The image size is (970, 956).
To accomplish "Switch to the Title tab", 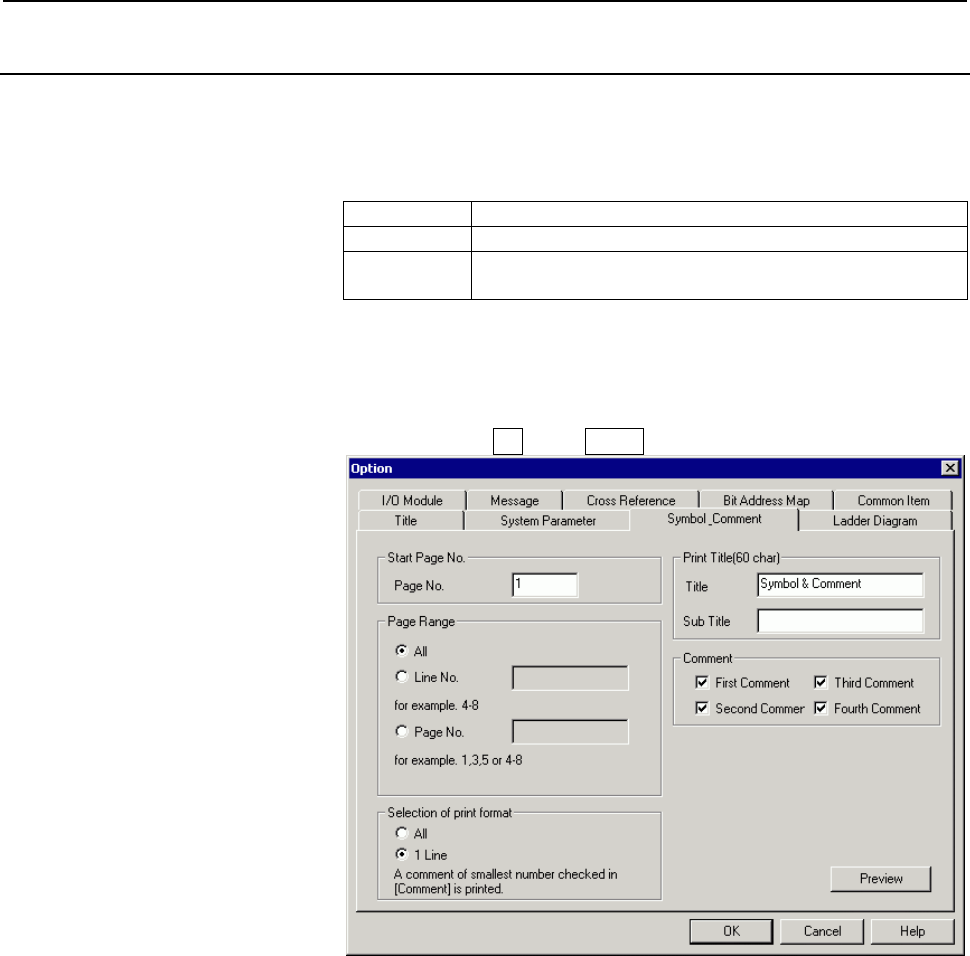I will click(406, 520).
